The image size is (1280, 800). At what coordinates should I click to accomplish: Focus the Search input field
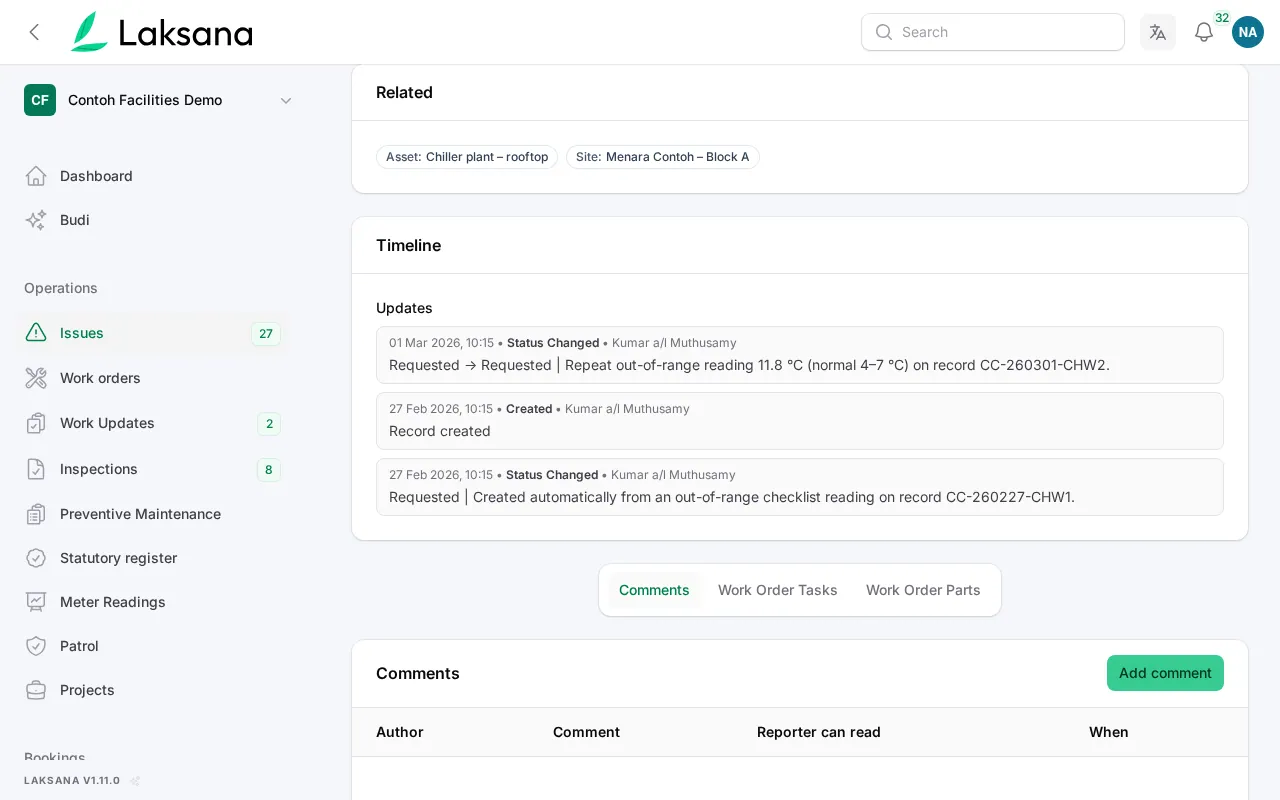click(993, 32)
